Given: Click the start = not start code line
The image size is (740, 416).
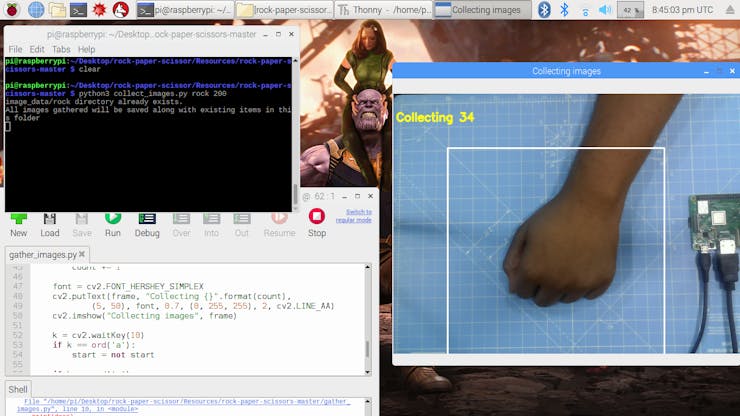Looking at the screenshot, I should pos(113,355).
